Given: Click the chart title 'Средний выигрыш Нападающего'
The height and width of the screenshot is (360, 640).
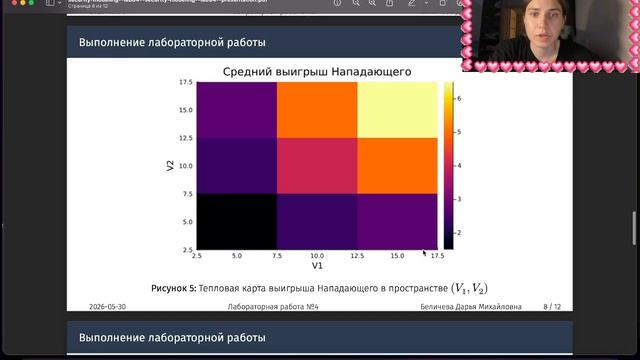Looking at the screenshot, I should tap(317, 72).
